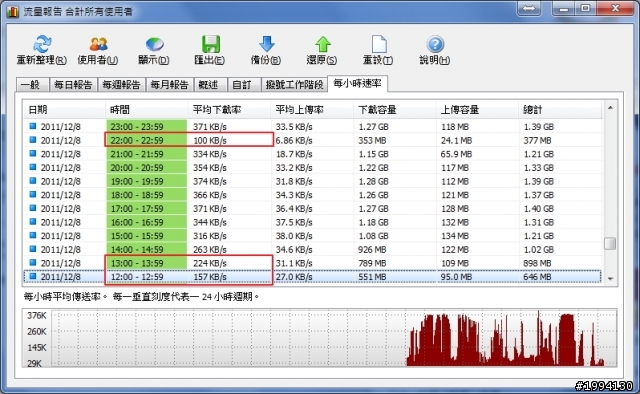The height and width of the screenshot is (394, 640).
Task: Select the 18:00 - 18:59 row
Action: point(312,195)
